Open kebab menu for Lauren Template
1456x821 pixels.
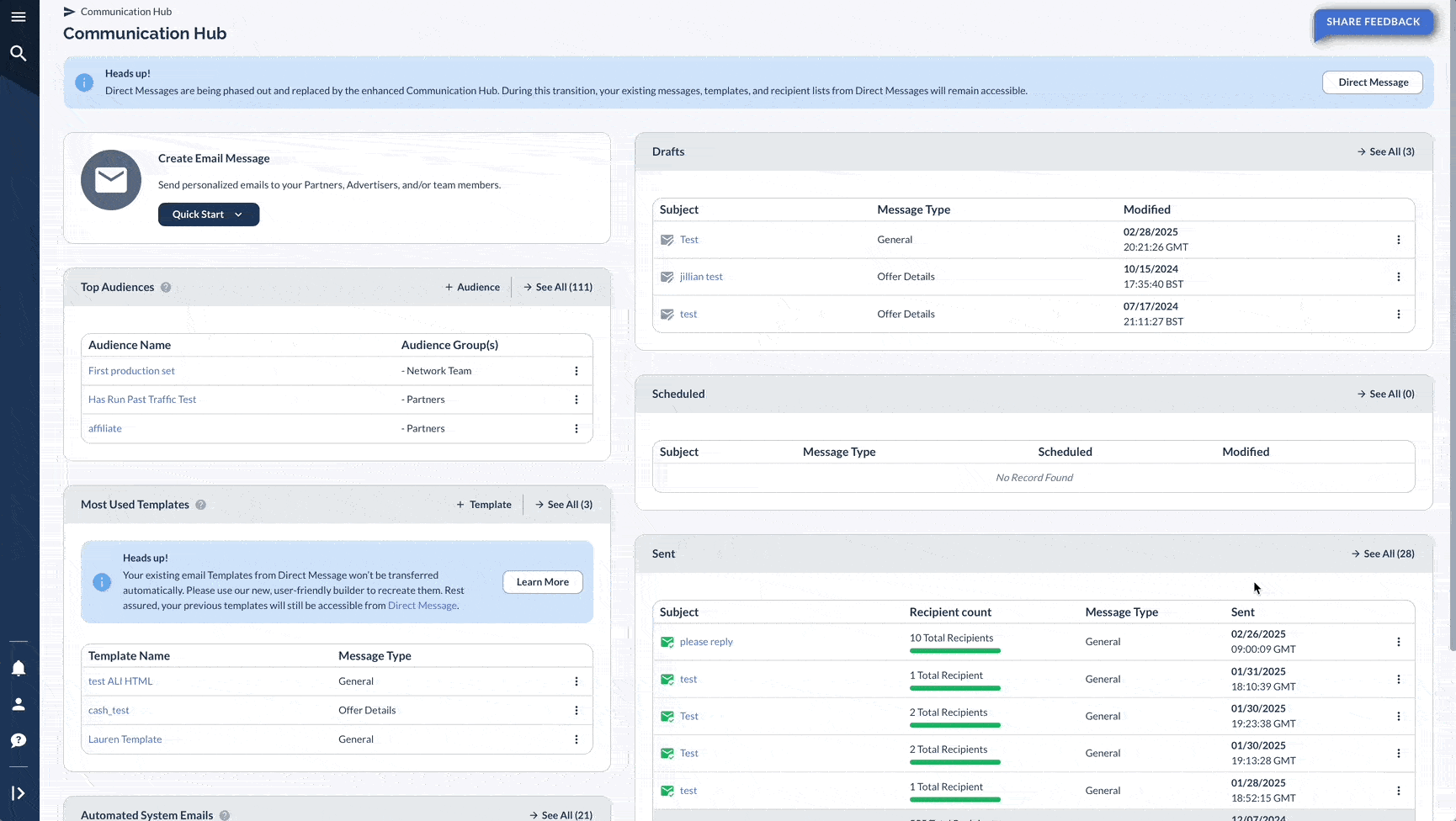click(x=577, y=739)
